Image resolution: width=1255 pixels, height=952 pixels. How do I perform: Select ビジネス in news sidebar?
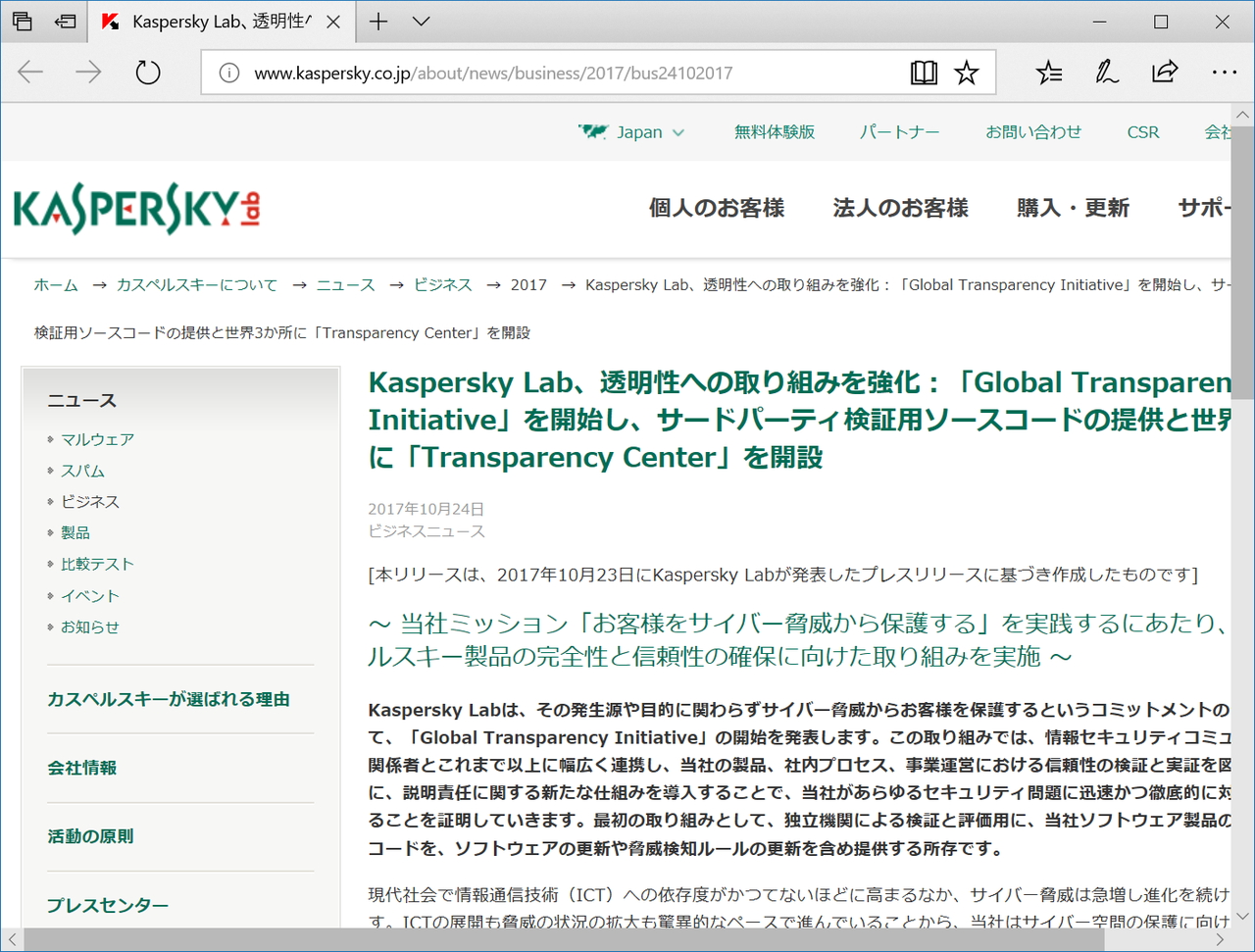[x=90, y=502]
